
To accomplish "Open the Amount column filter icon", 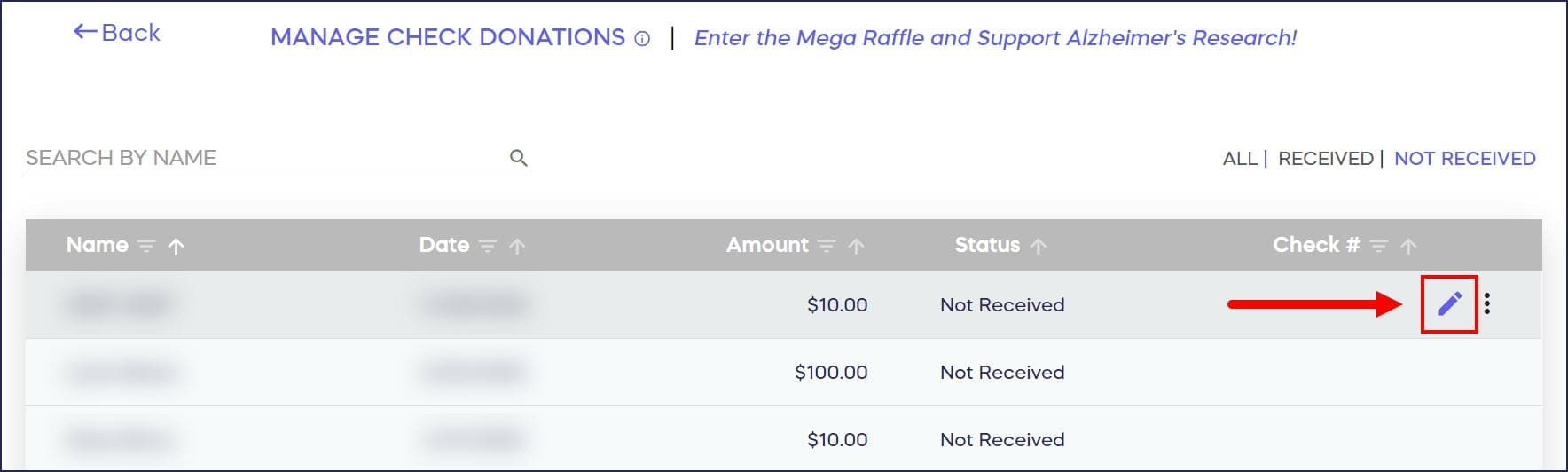I will (x=827, y=246).
